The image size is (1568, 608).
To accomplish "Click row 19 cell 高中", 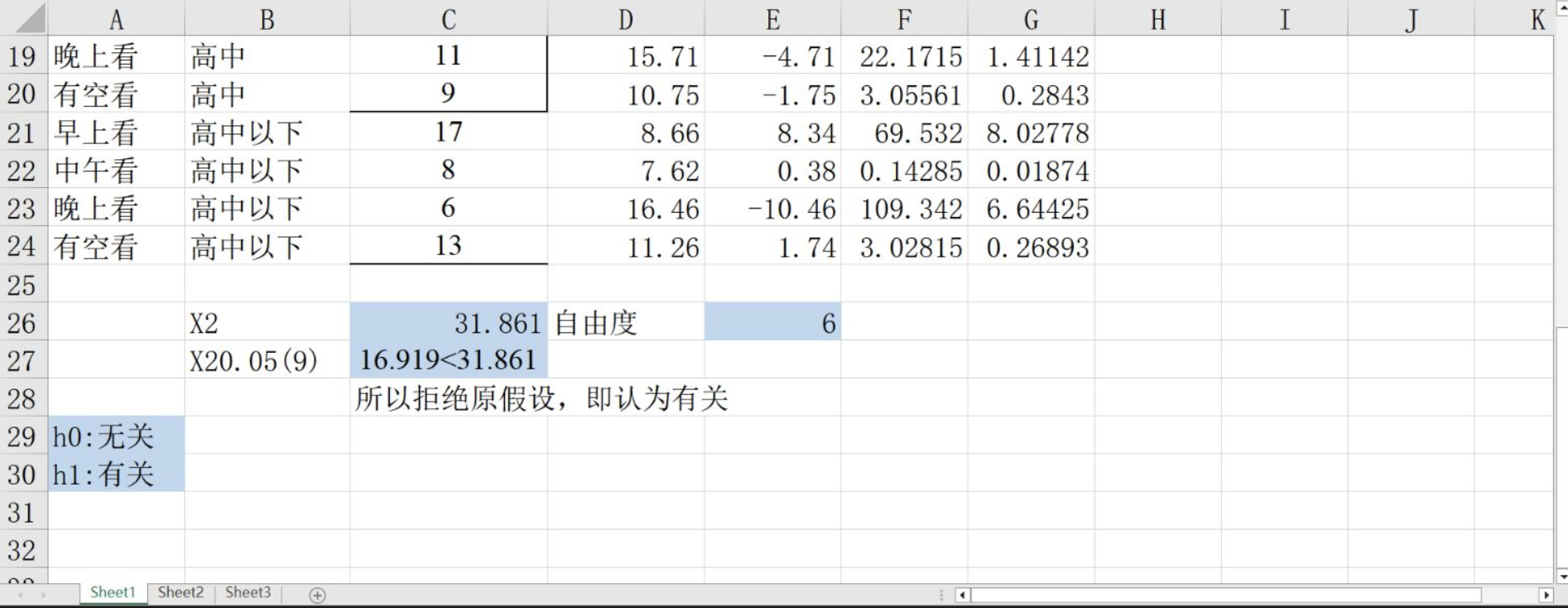I will 267,56.
